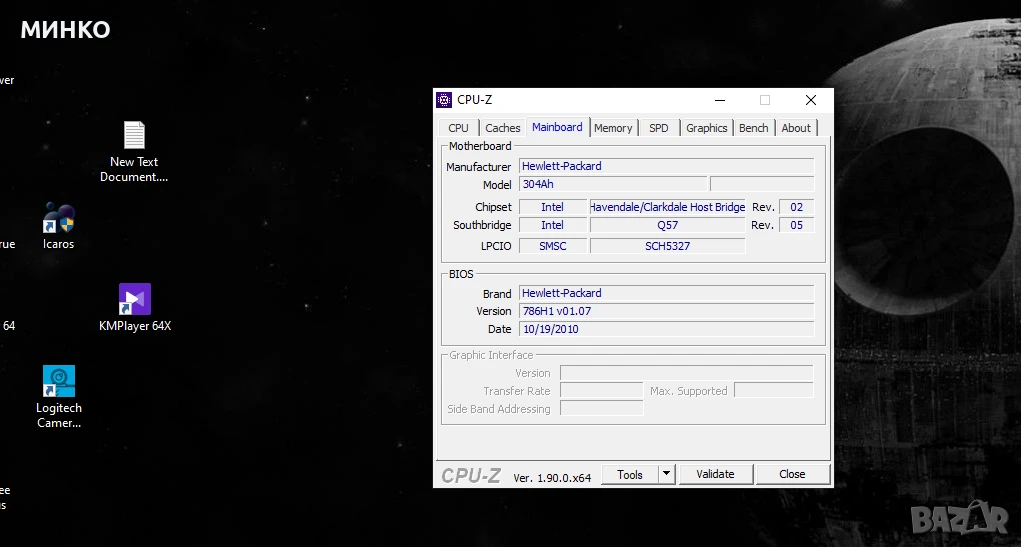Click the Manufacturer field Hewlett-Packard

pos(666,166)
